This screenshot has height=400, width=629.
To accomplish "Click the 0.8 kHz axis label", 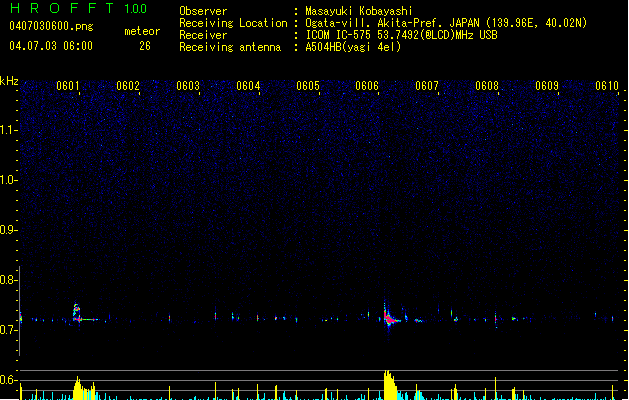I will click(9, 280).
